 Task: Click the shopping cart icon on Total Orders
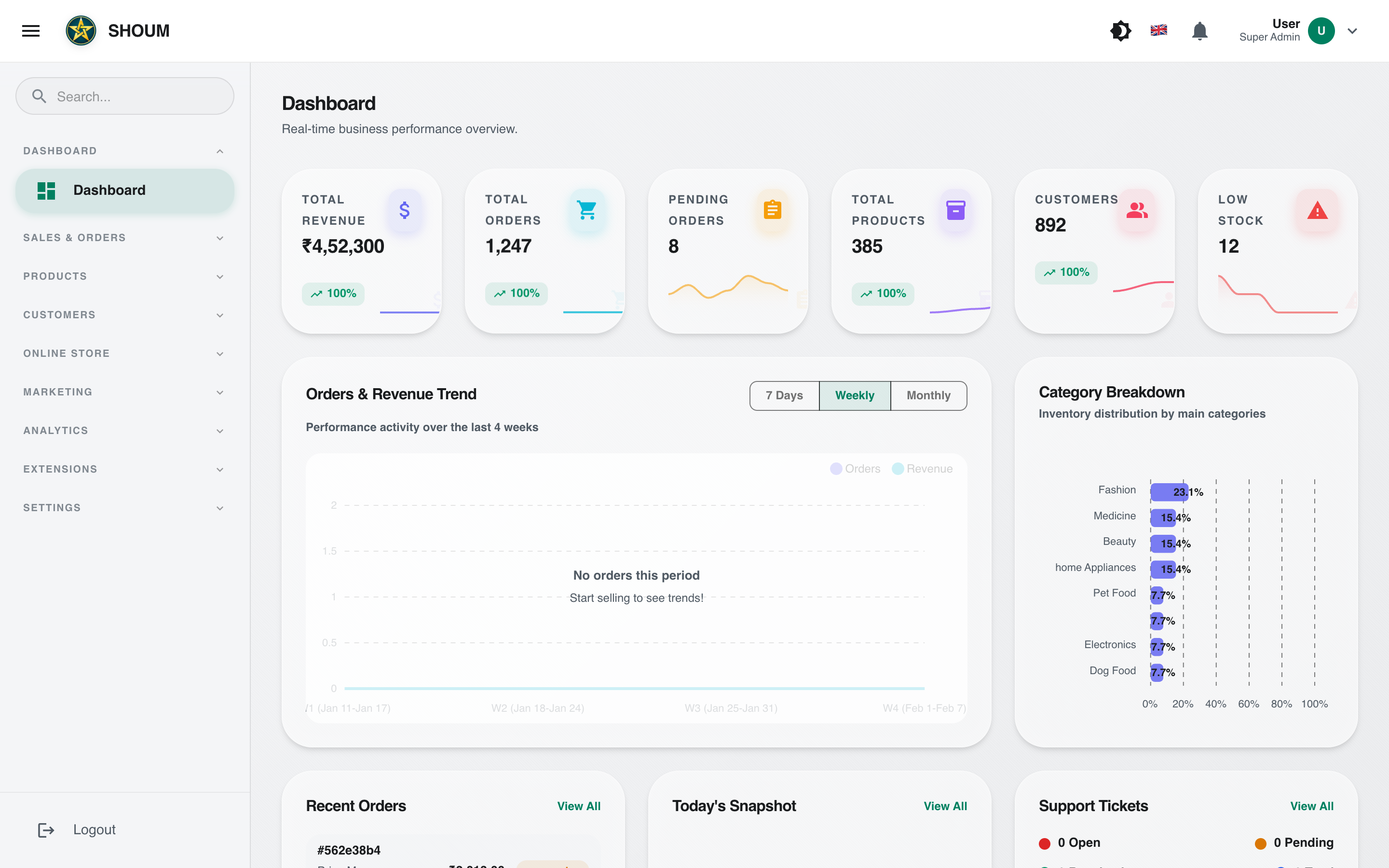coord(587,211)
